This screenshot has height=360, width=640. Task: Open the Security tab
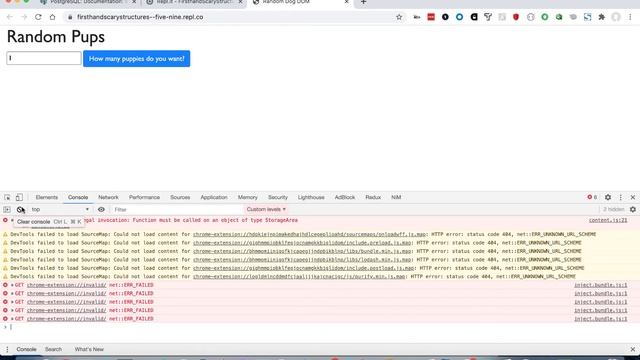click(x=278, y=198)
